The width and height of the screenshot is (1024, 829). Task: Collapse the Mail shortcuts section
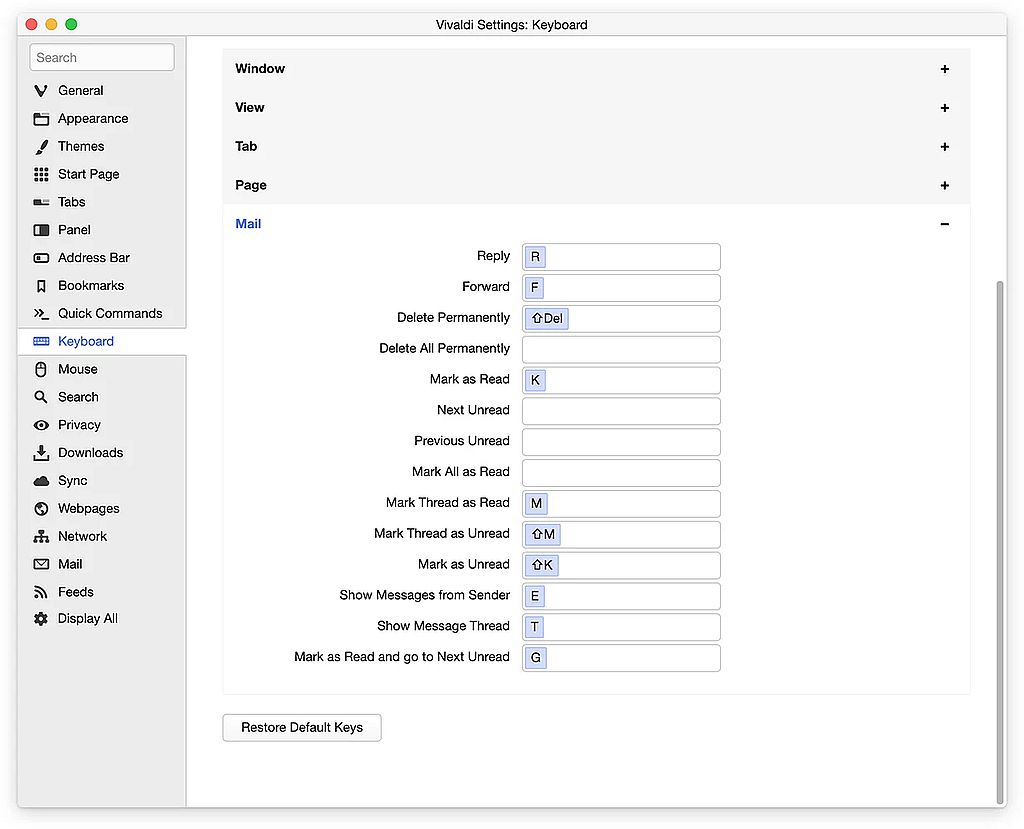point(944,224)
